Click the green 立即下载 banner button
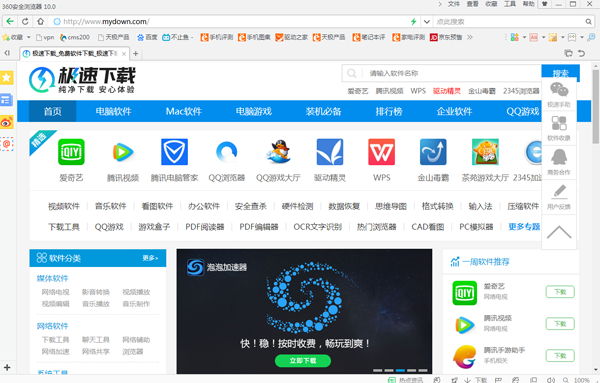This screenshot has height=383, width=600. [x=303, y=360]
